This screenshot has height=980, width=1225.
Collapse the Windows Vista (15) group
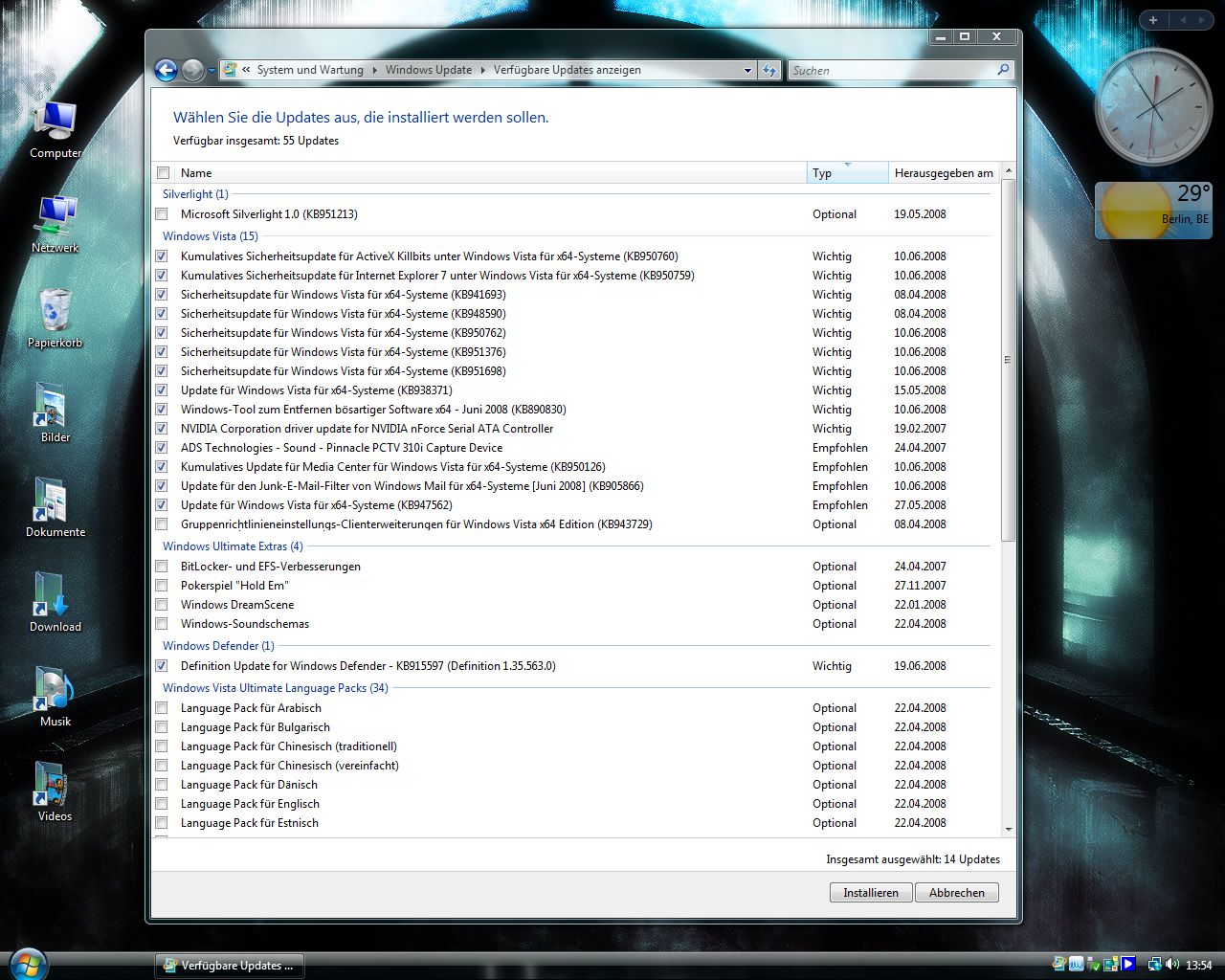click(x=210, y=236)
